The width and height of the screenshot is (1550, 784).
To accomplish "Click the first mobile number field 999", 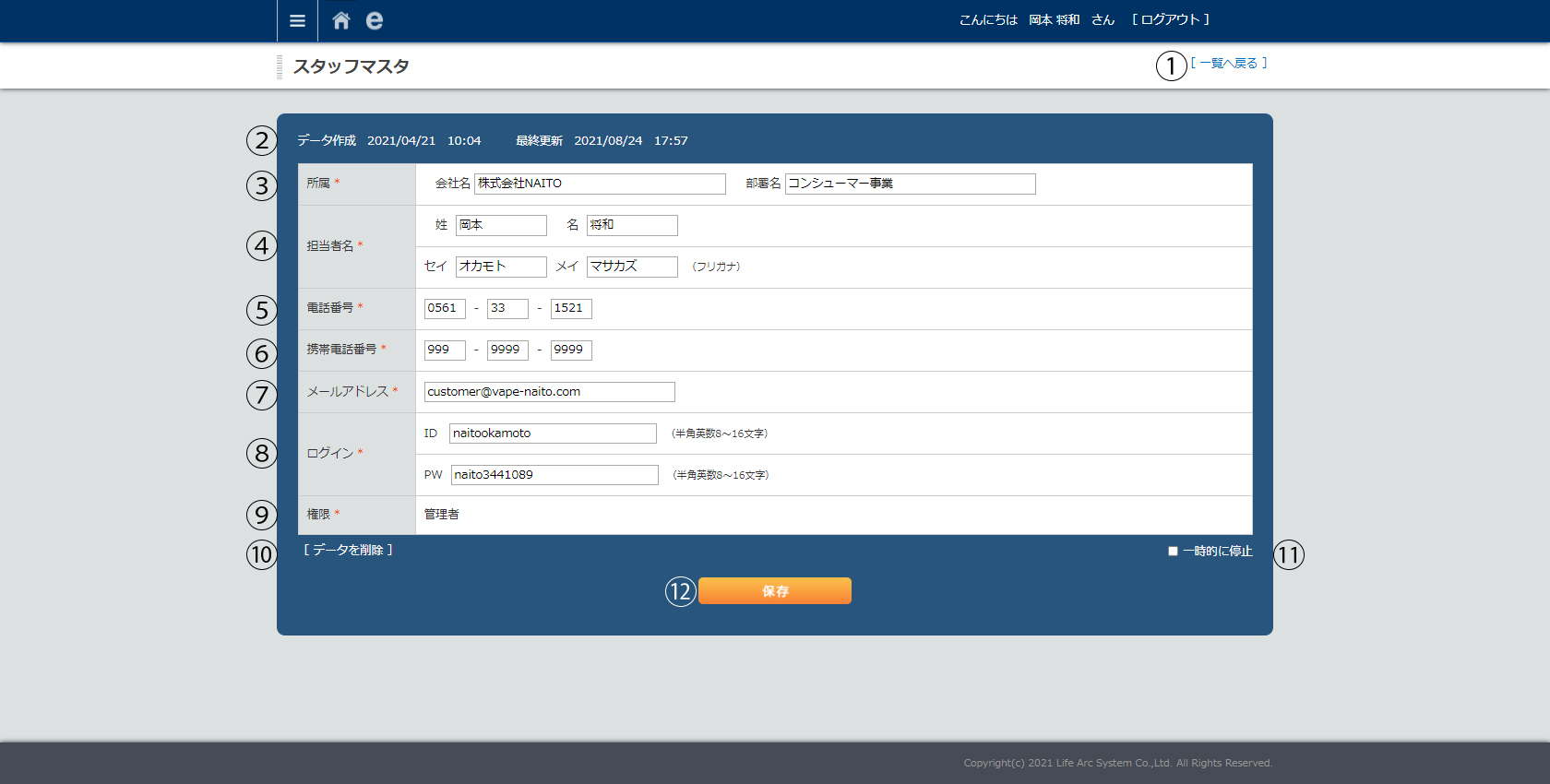I will [445, 350].
